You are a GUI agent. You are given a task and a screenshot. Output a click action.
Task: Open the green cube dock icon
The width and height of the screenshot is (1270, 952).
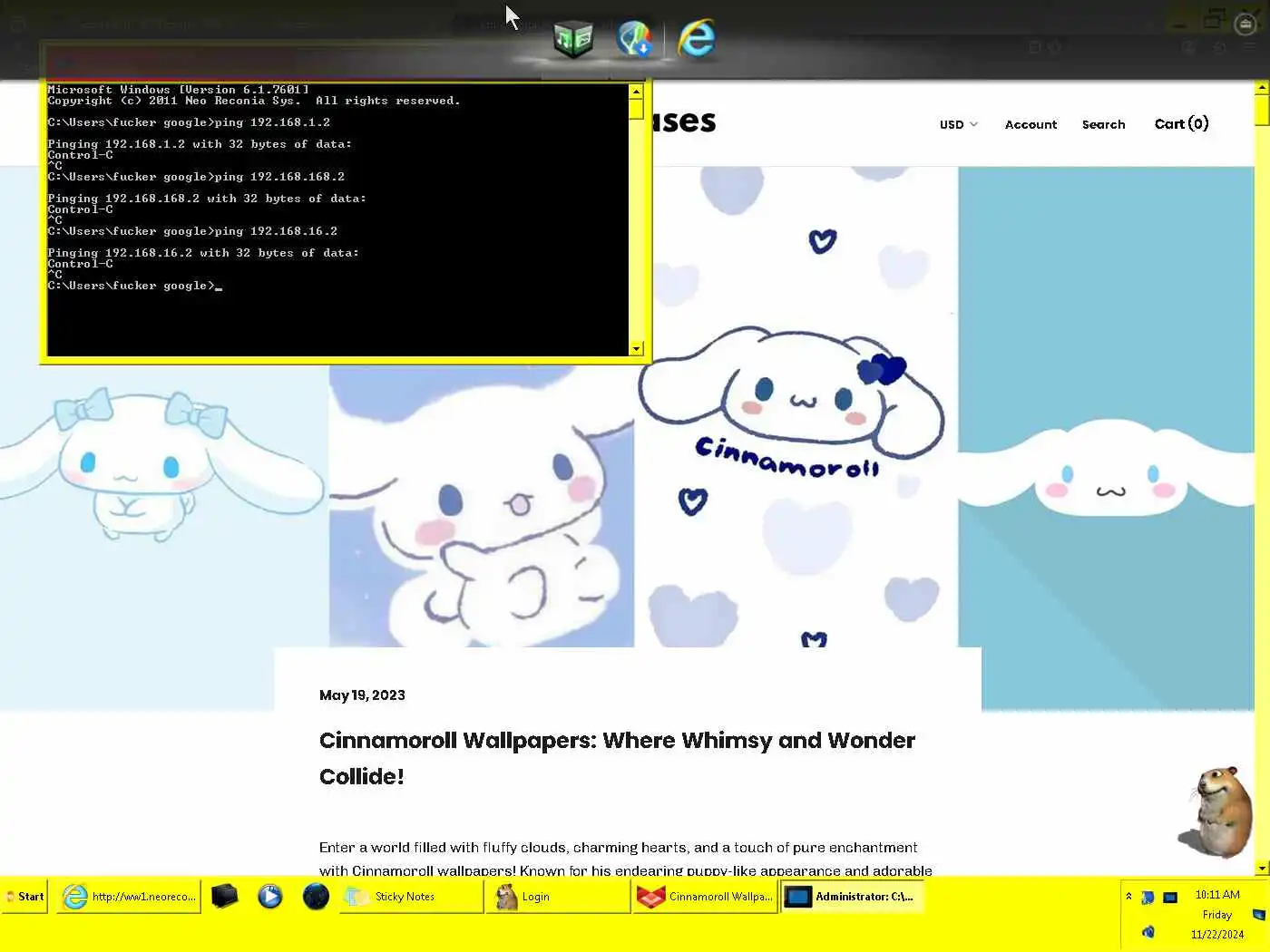point(573,39)
